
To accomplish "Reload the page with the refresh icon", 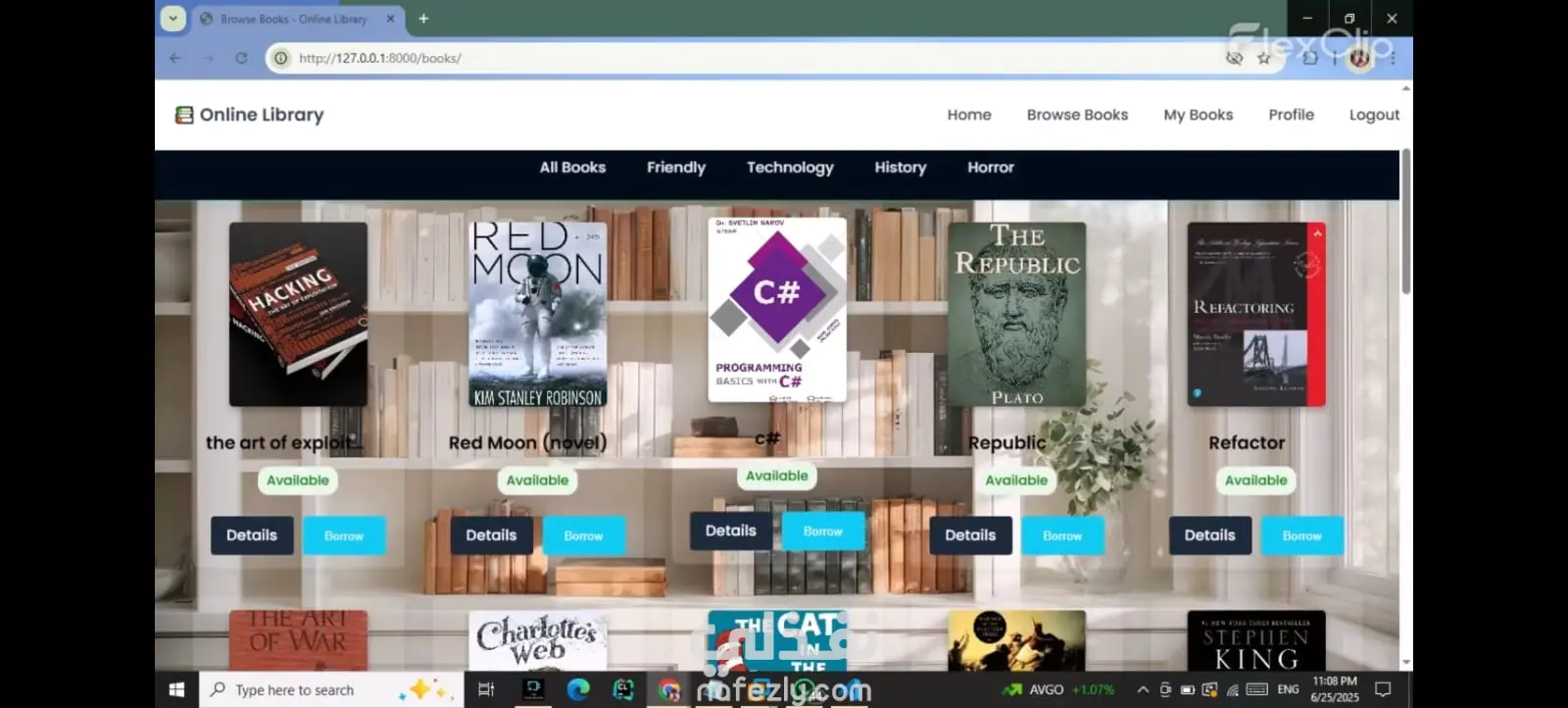I will 241,58.
